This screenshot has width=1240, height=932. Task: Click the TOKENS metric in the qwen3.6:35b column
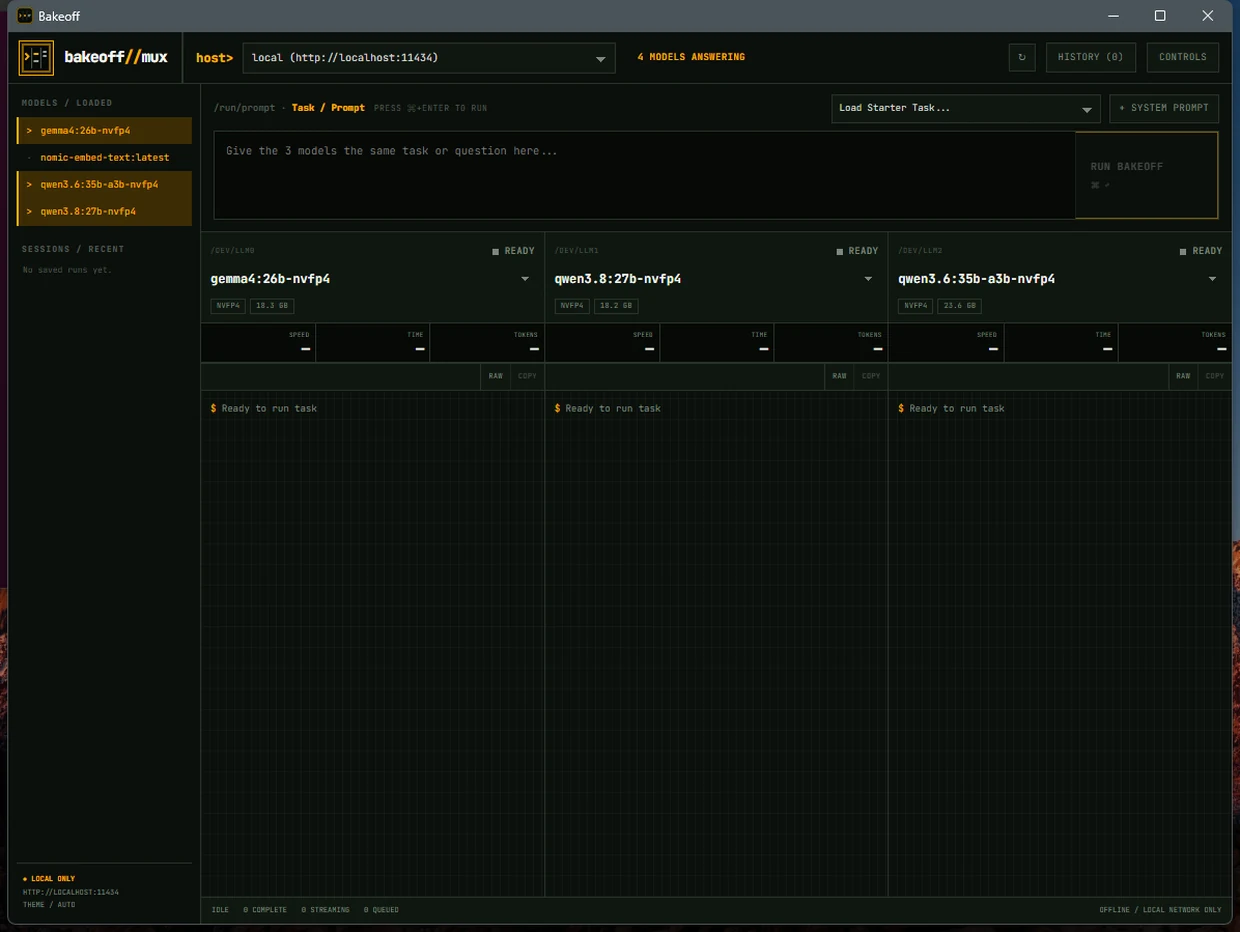[x=1175, y=343]
